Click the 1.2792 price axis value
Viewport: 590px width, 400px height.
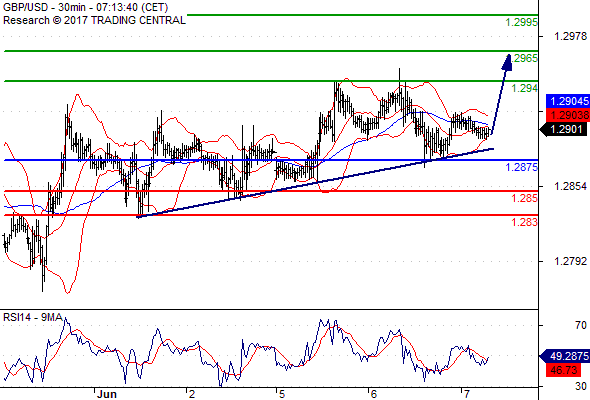coord(570,261)
